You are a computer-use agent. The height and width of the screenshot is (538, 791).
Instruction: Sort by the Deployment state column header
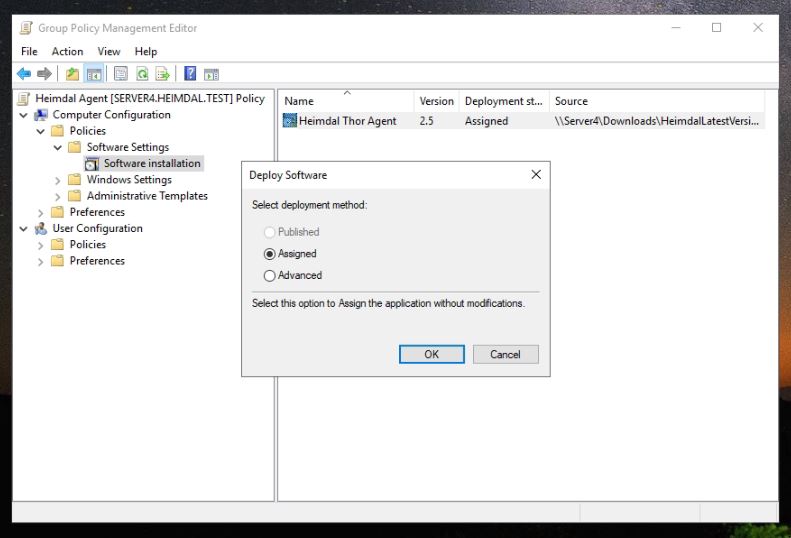[504, 101]
